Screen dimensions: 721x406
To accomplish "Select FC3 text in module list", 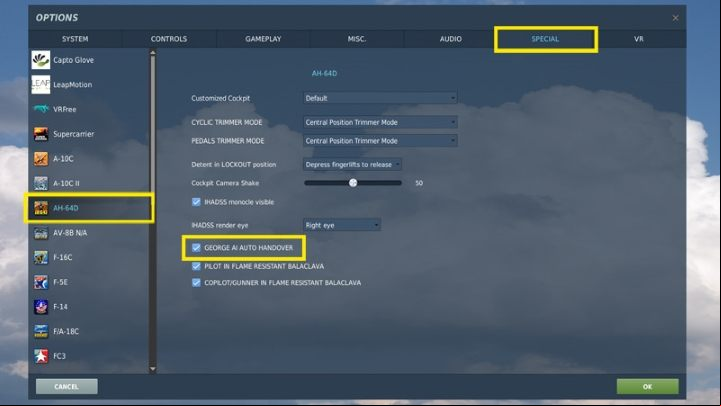I will (59, 356).
